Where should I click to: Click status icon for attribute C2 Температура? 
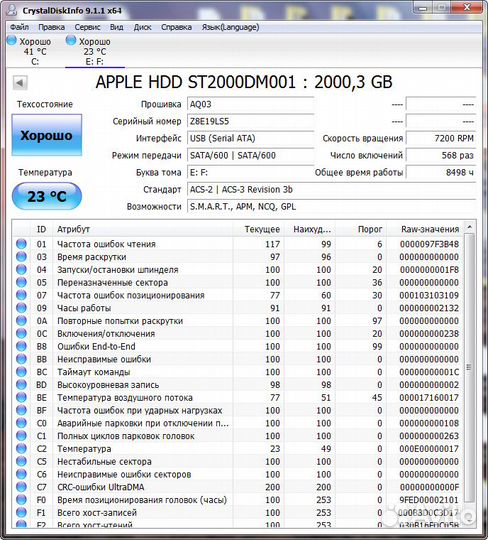21,448
